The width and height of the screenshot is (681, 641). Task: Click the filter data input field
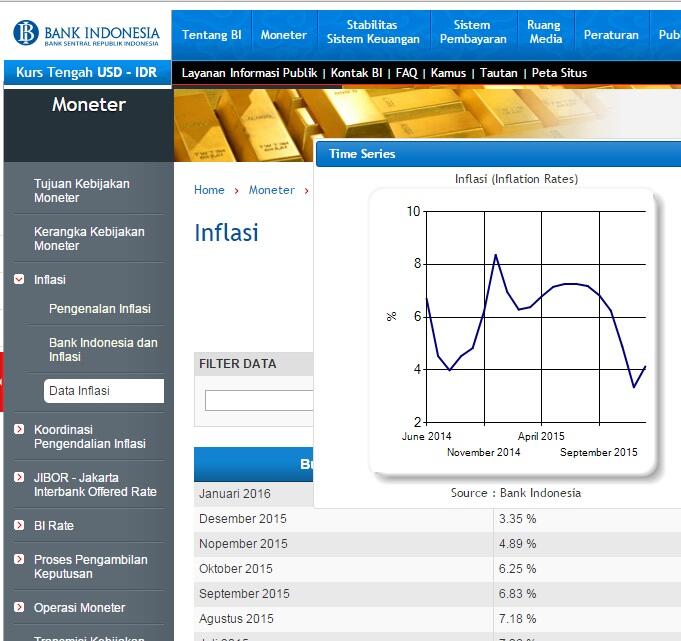pos(259,400)
